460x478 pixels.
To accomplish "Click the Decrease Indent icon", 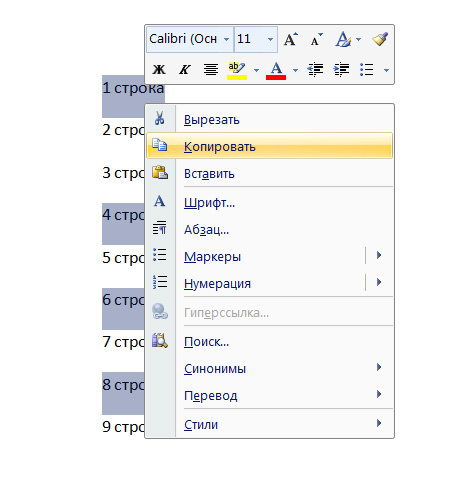I will click(315, 70).
